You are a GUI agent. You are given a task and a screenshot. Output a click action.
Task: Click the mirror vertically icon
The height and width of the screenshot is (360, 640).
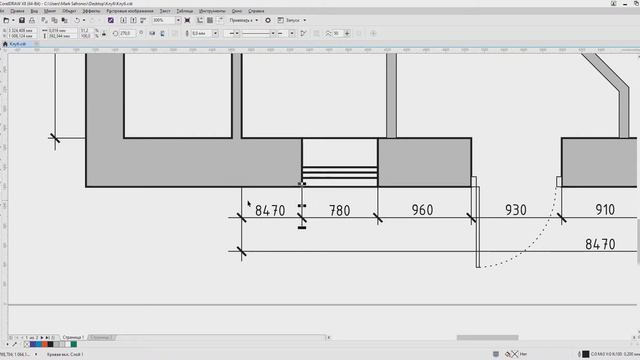[162, 33]
